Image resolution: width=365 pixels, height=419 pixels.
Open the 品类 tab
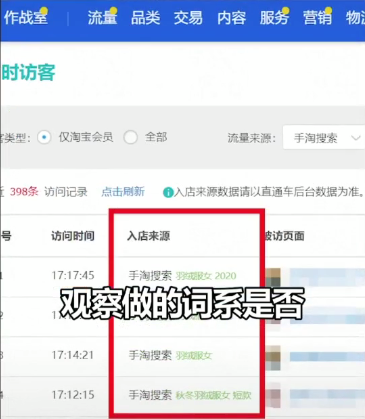(x=145, y=18)
